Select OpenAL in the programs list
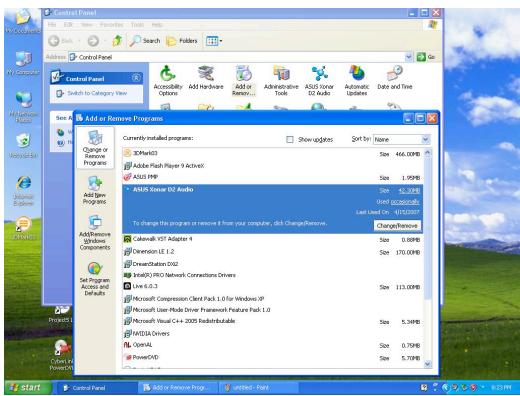This screenshot has height=396, width=520. [273, 345]
